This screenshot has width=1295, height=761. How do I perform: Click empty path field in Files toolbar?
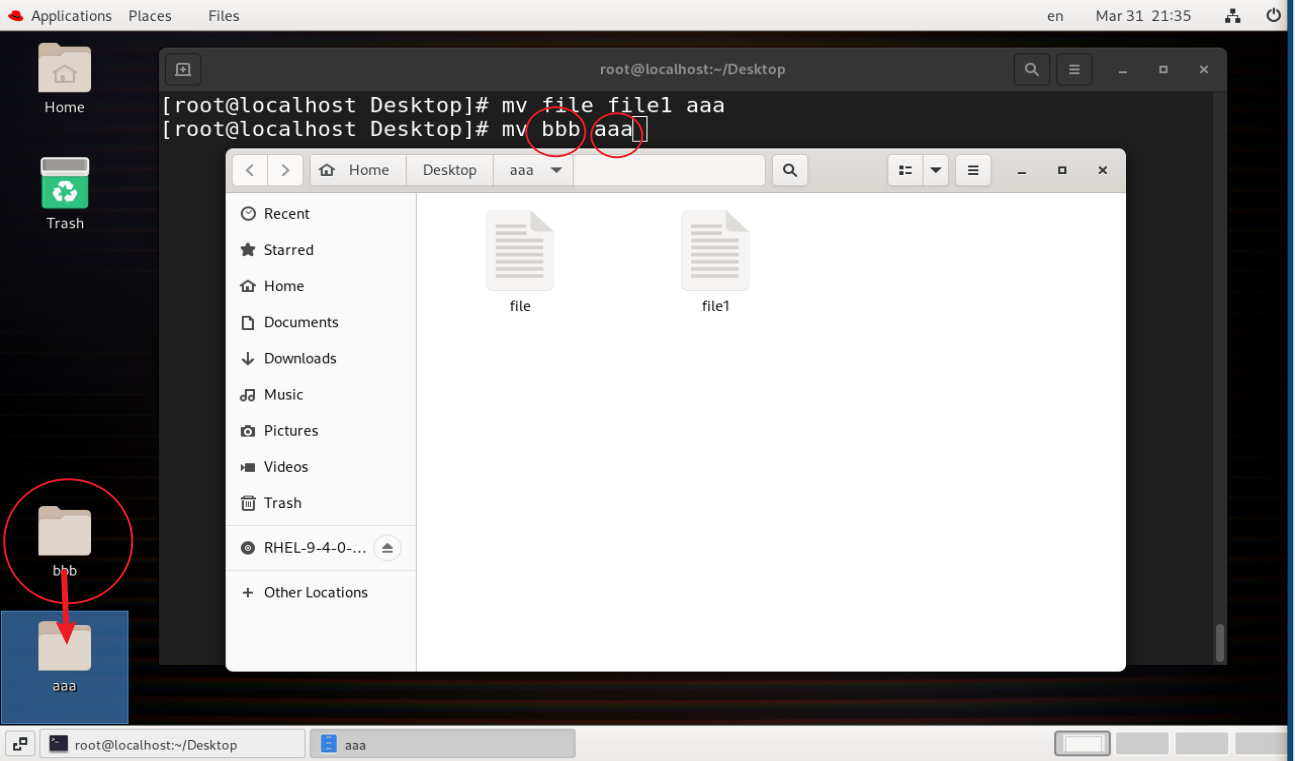click(670, 170)
